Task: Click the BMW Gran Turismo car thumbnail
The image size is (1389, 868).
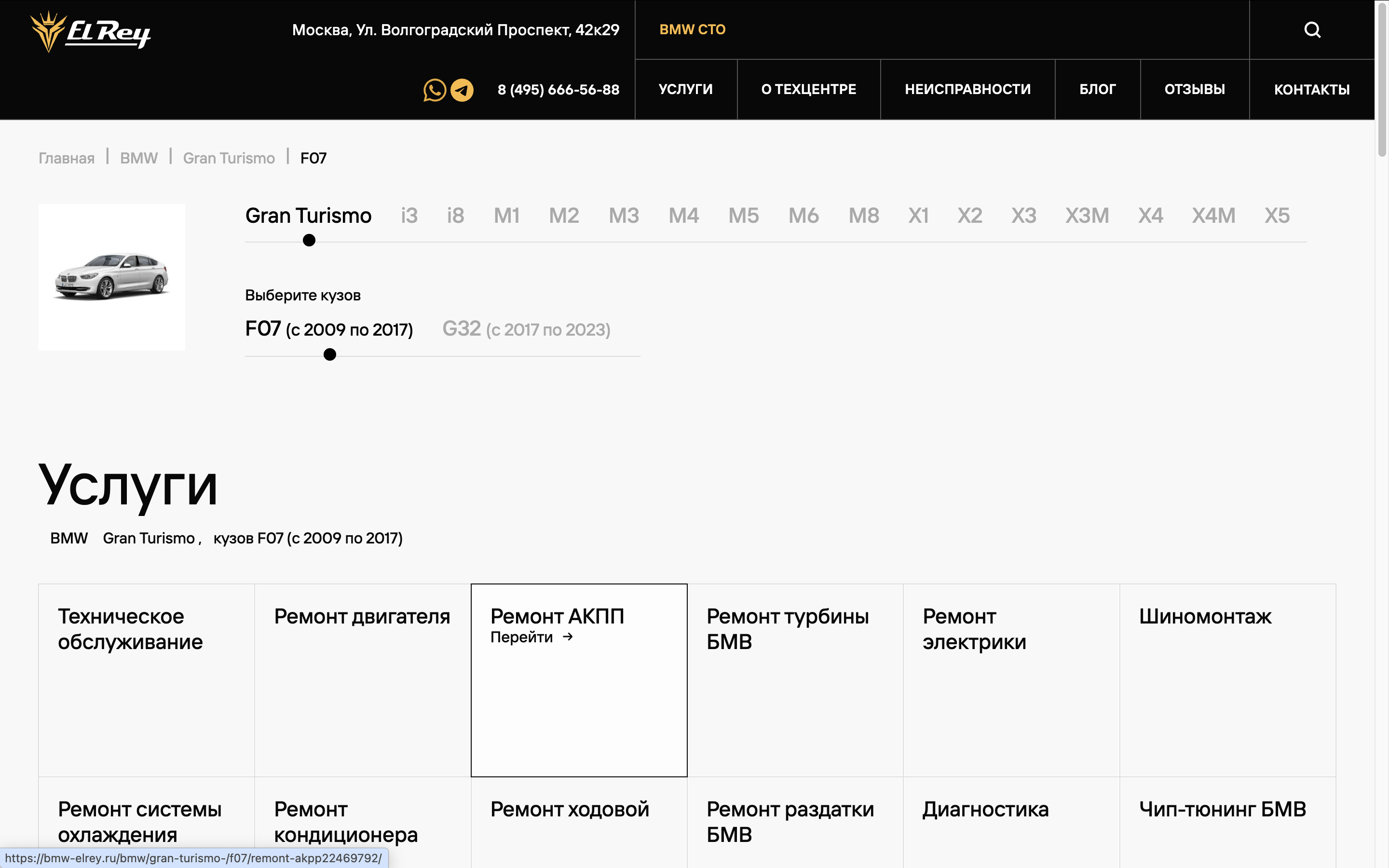Action: coord(112,277)
